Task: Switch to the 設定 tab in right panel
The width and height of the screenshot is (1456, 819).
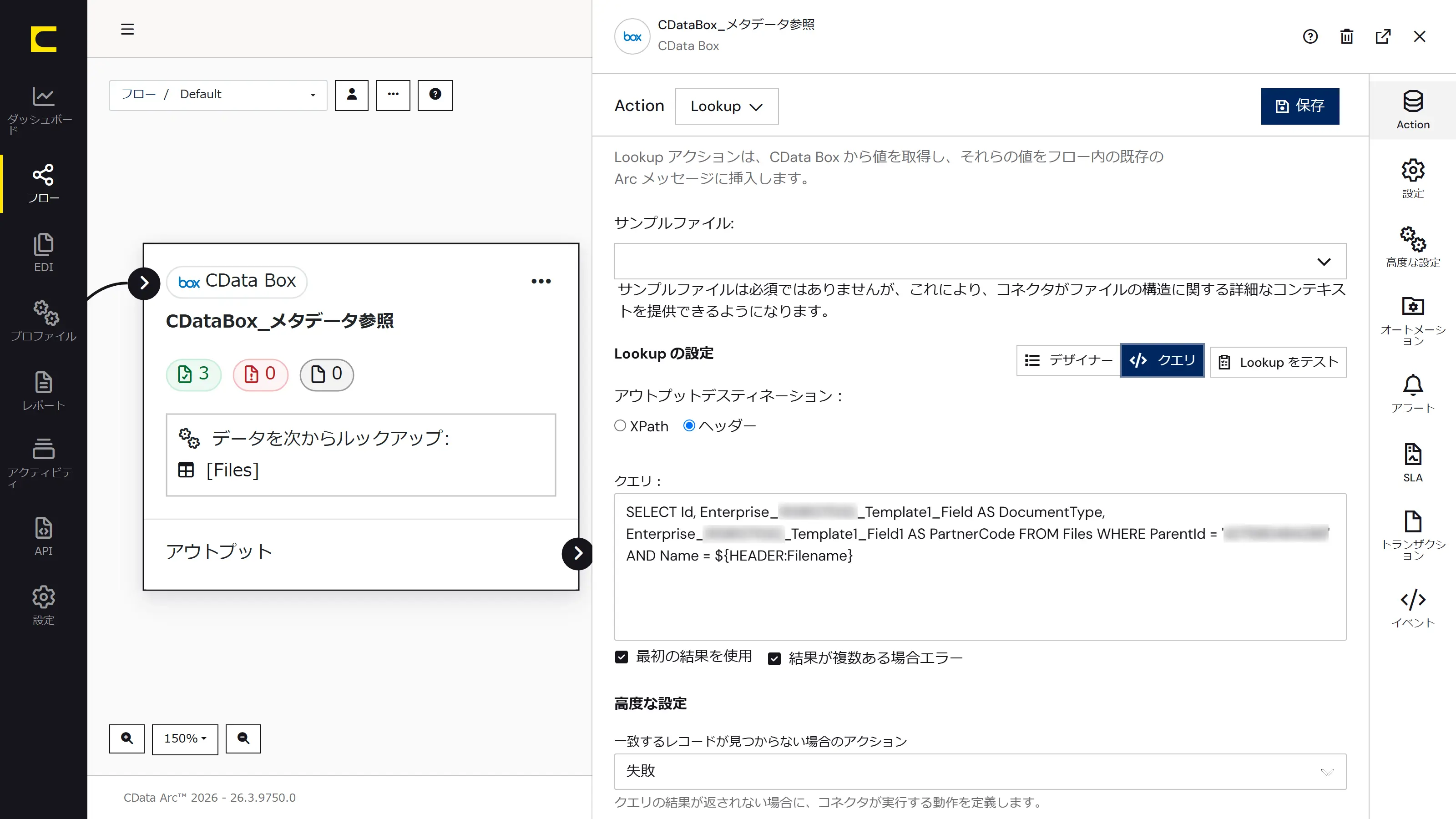Action: tap(1412, 179)
